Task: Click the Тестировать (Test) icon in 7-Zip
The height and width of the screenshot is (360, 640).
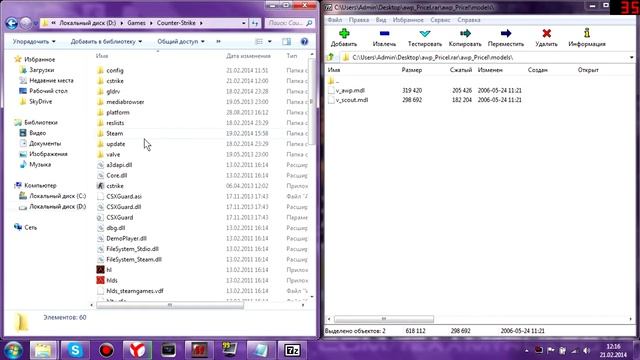Action: coord(424,33)
